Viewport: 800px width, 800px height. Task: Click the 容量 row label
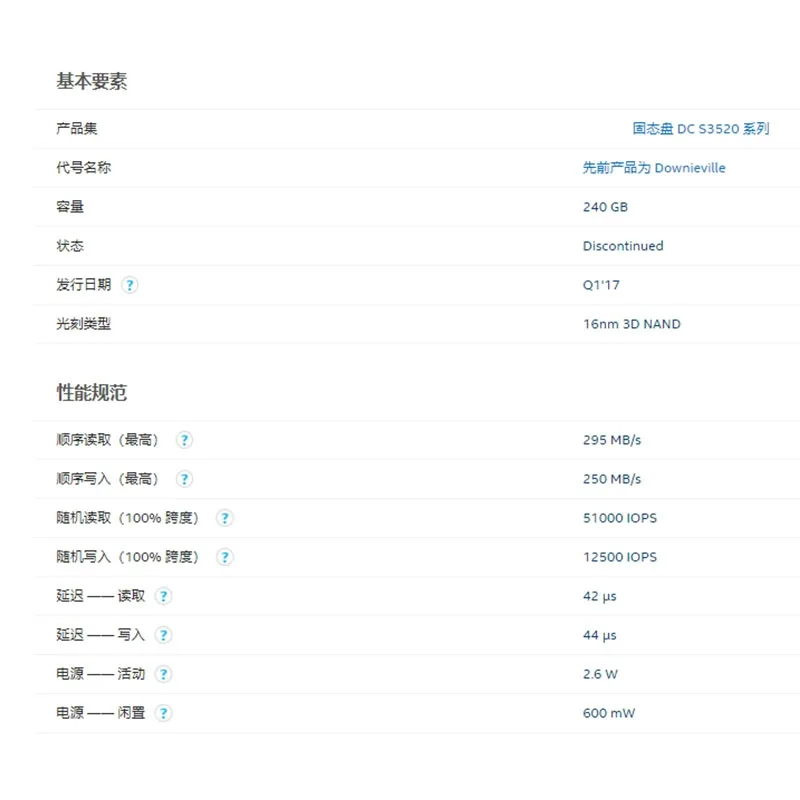pyautogui.click(x=70, y=207)
